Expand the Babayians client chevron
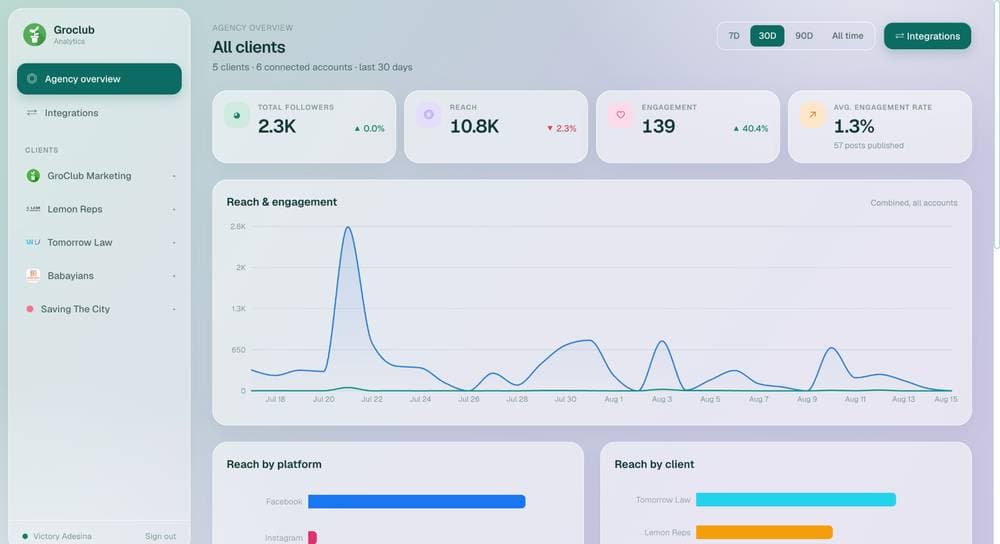This screenshot has height=544, width=1000. (x=173, y=276)
